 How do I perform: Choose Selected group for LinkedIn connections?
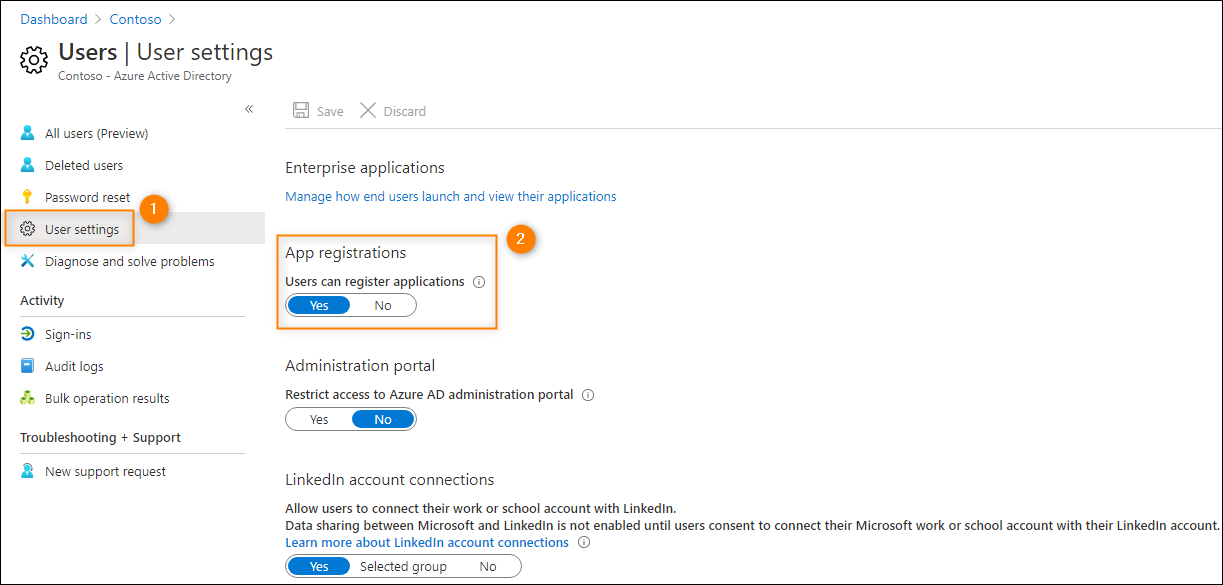pos(404,567)
